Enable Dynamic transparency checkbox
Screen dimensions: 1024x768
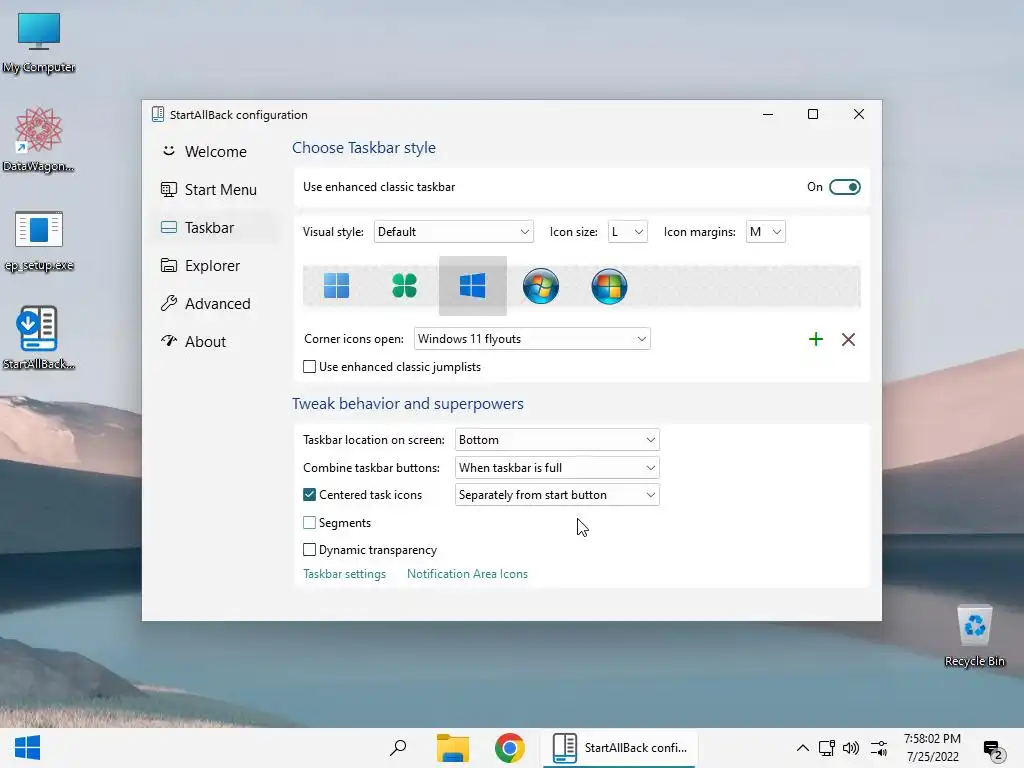click(x=310, y=550)
